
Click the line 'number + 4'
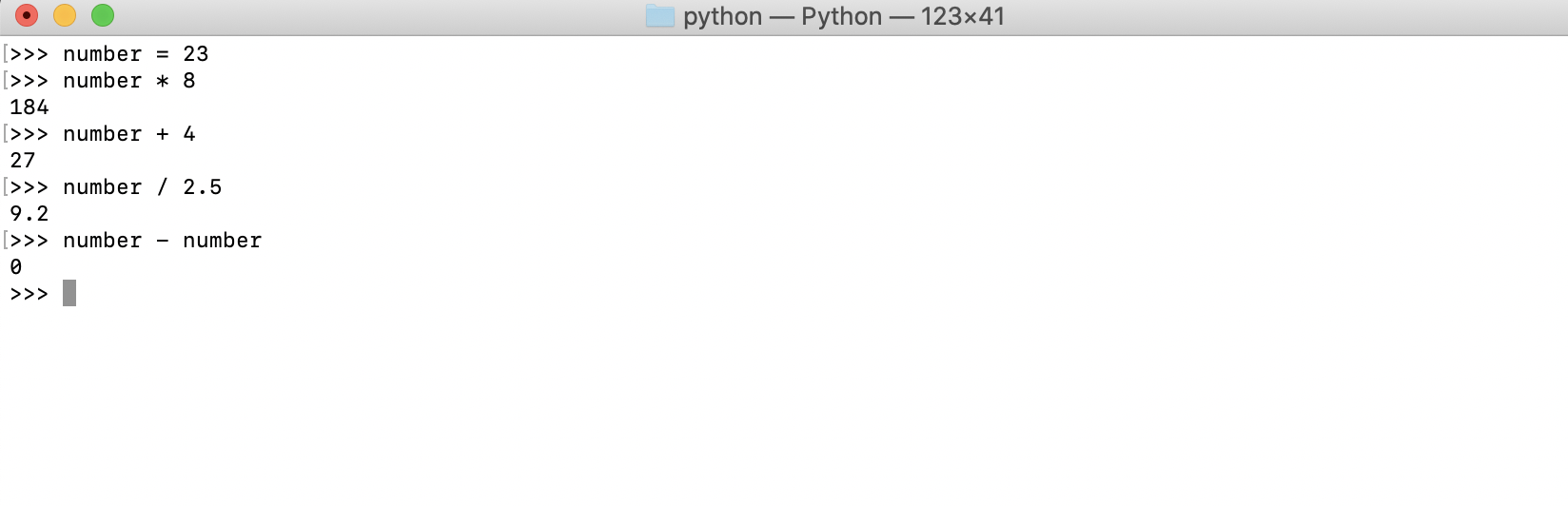point(129,134)
